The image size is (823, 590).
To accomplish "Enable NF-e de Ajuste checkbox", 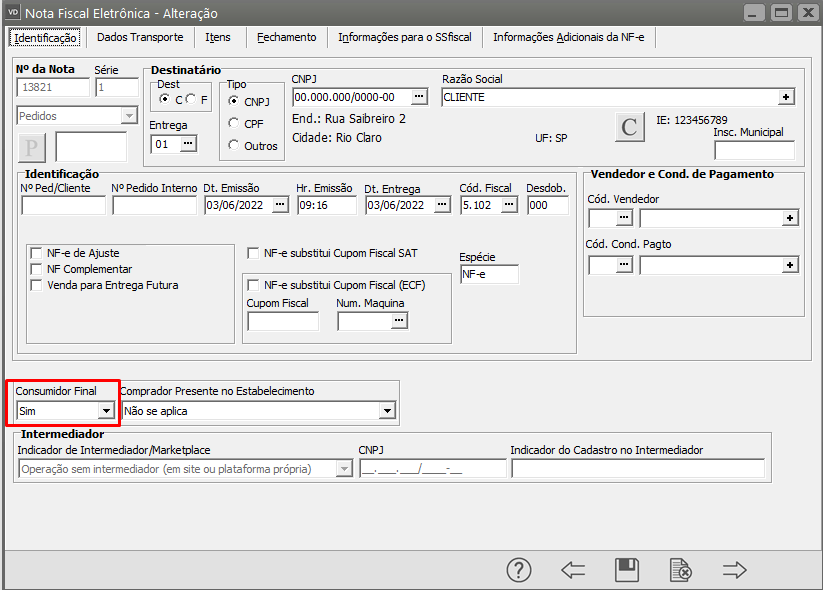I will pos(37,253).
